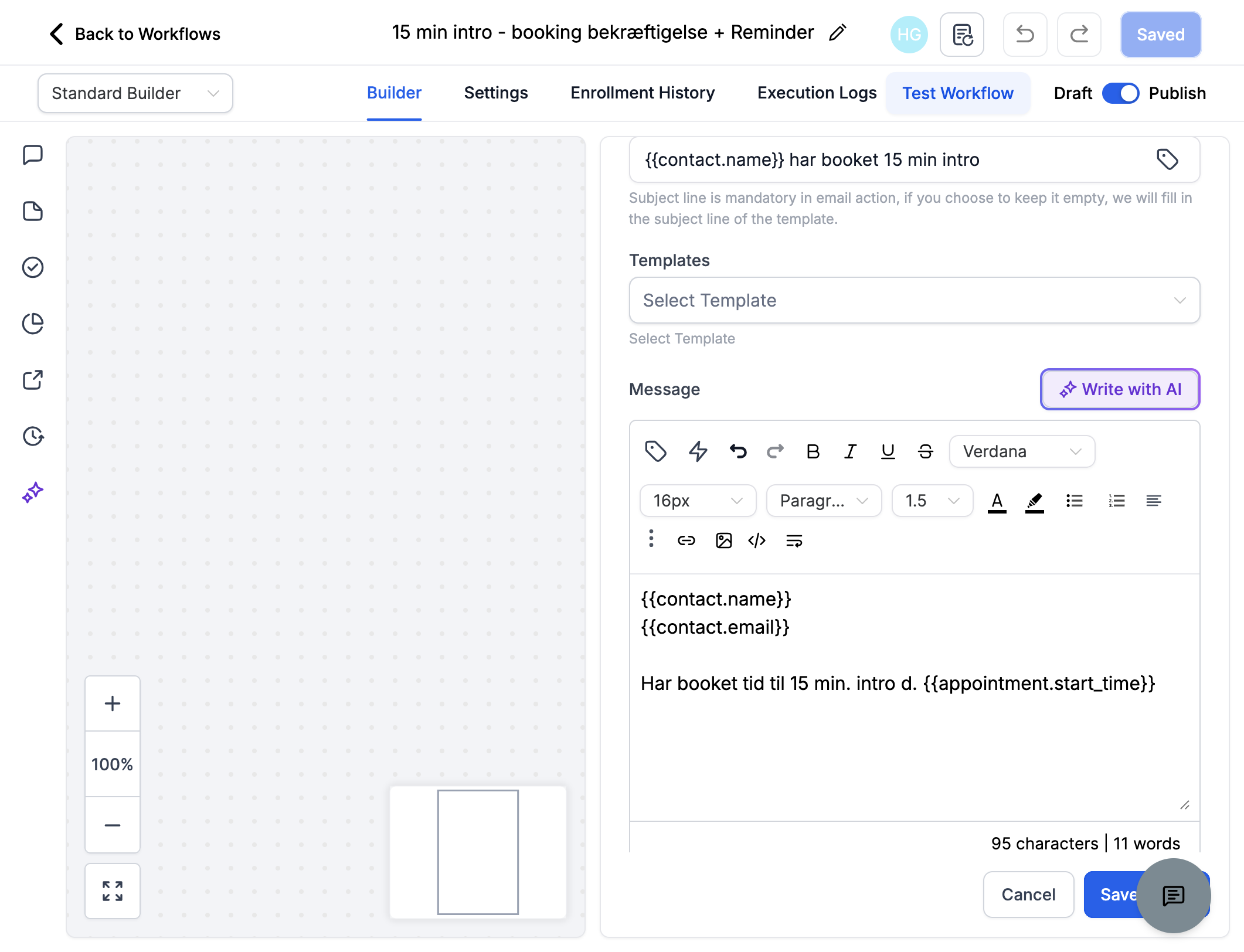Screen dimensions: 1244x952
Task: Click the lightning bolt trigger link icon
Action: pos(698,451)
